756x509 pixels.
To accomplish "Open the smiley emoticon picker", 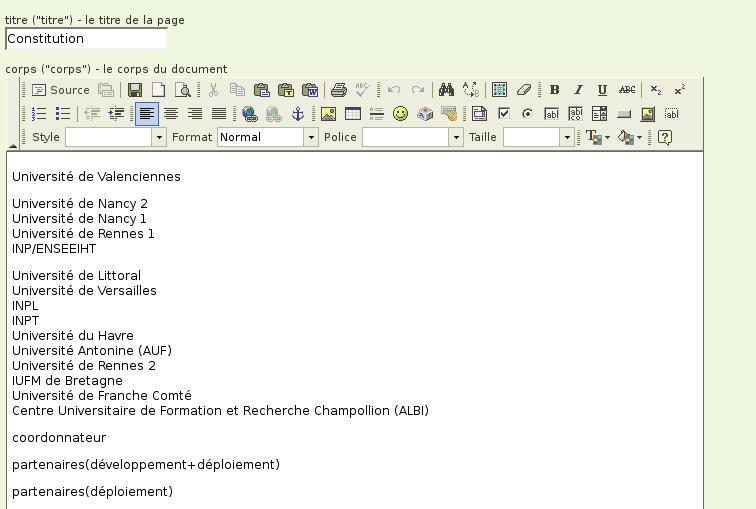I will [400, 114].
